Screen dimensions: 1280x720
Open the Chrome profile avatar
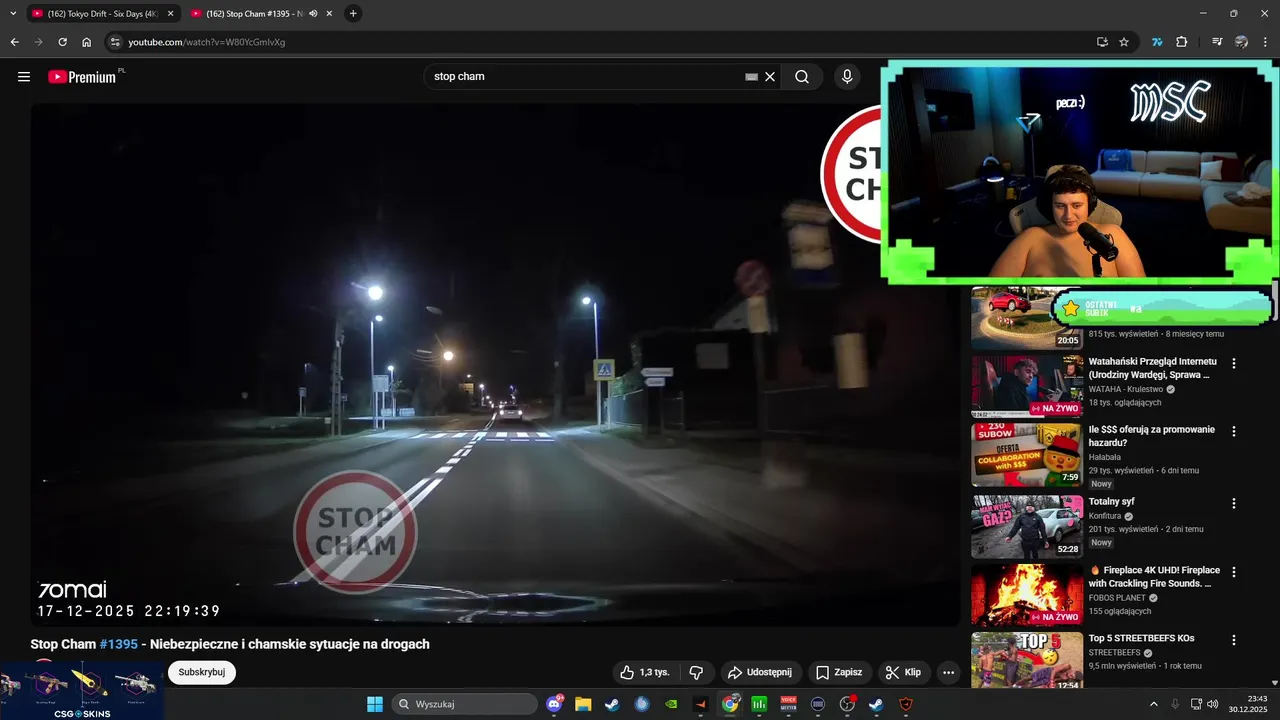pos(1242,42)
